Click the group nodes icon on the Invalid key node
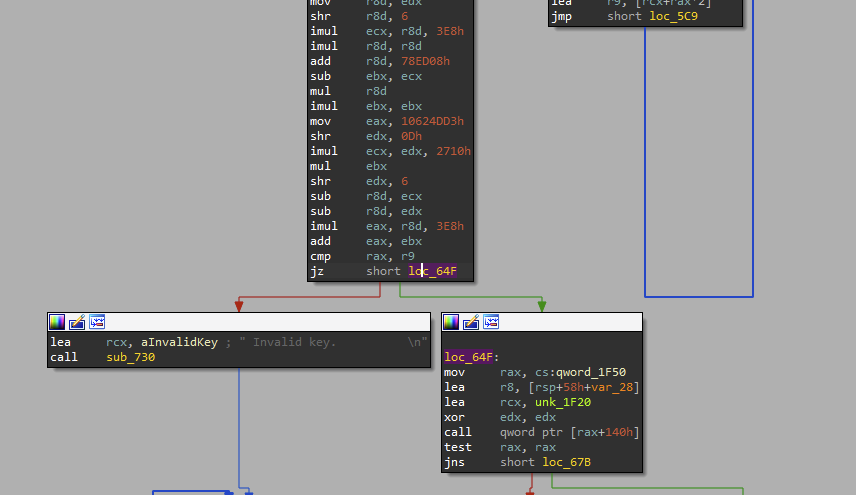This screenshot has height=495, width=856. [x=97, y=322]
